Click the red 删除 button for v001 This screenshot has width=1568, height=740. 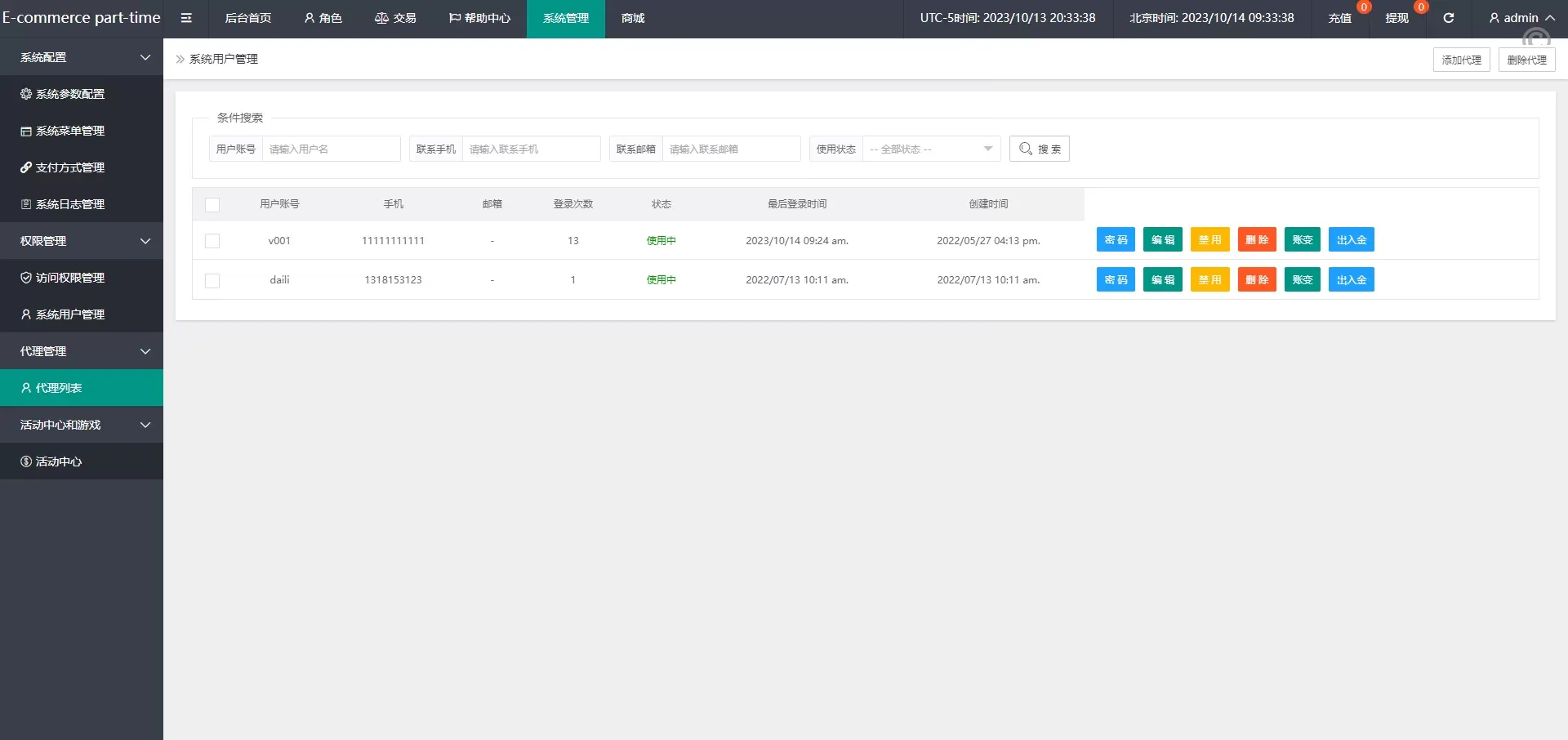pyautogui.click(x=1256, y=240)
